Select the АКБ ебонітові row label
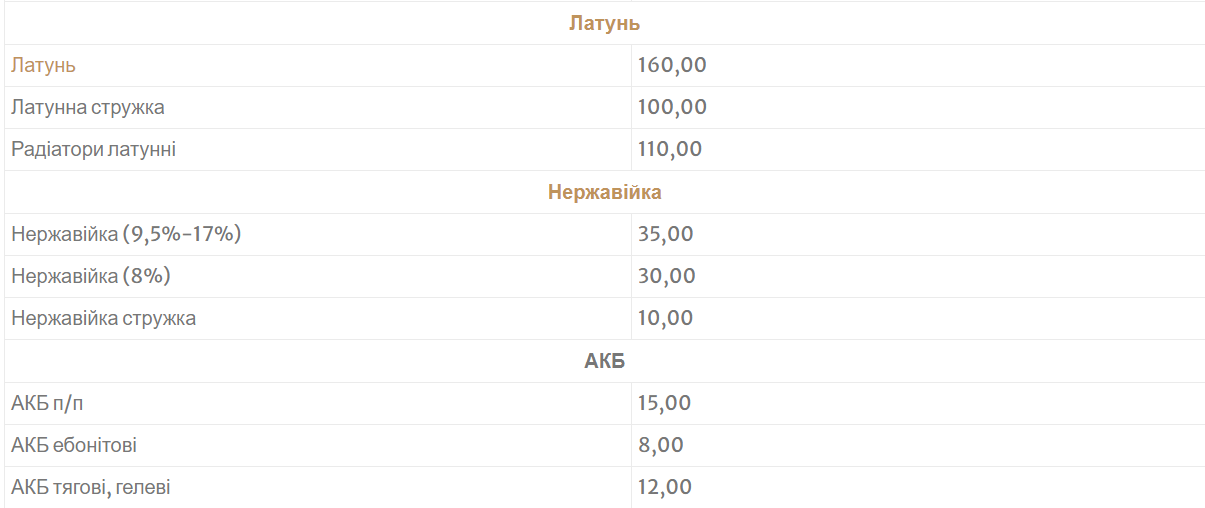The height and width of the screenshot is (508, 1205). pos(74,445)
